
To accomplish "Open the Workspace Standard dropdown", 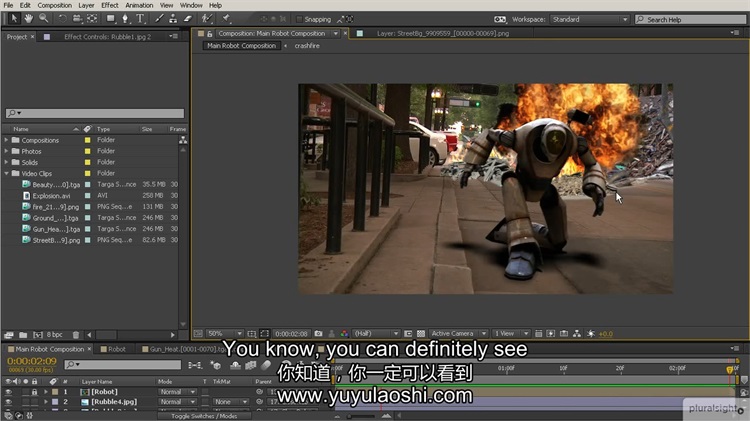I will [590, 19].
